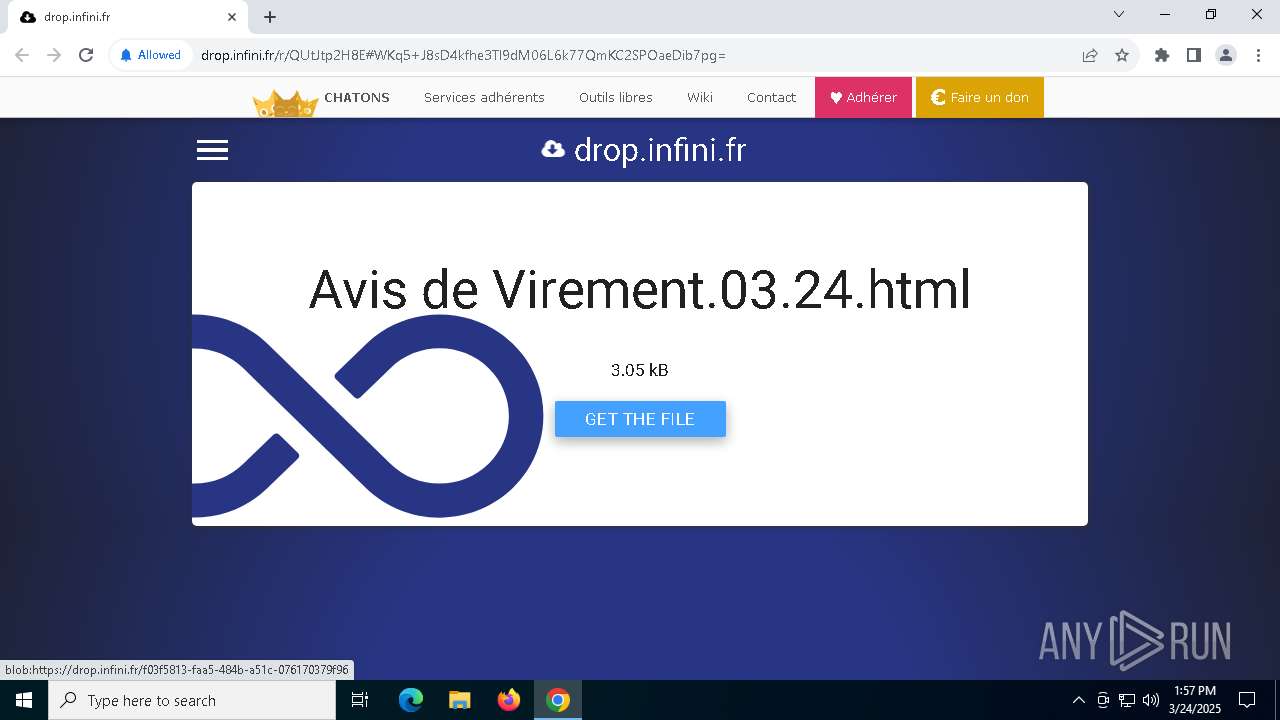This screenshot has height=720, width=1280.
Task: Bookmark this tab with the star icon
Action: coord(1122,55)
